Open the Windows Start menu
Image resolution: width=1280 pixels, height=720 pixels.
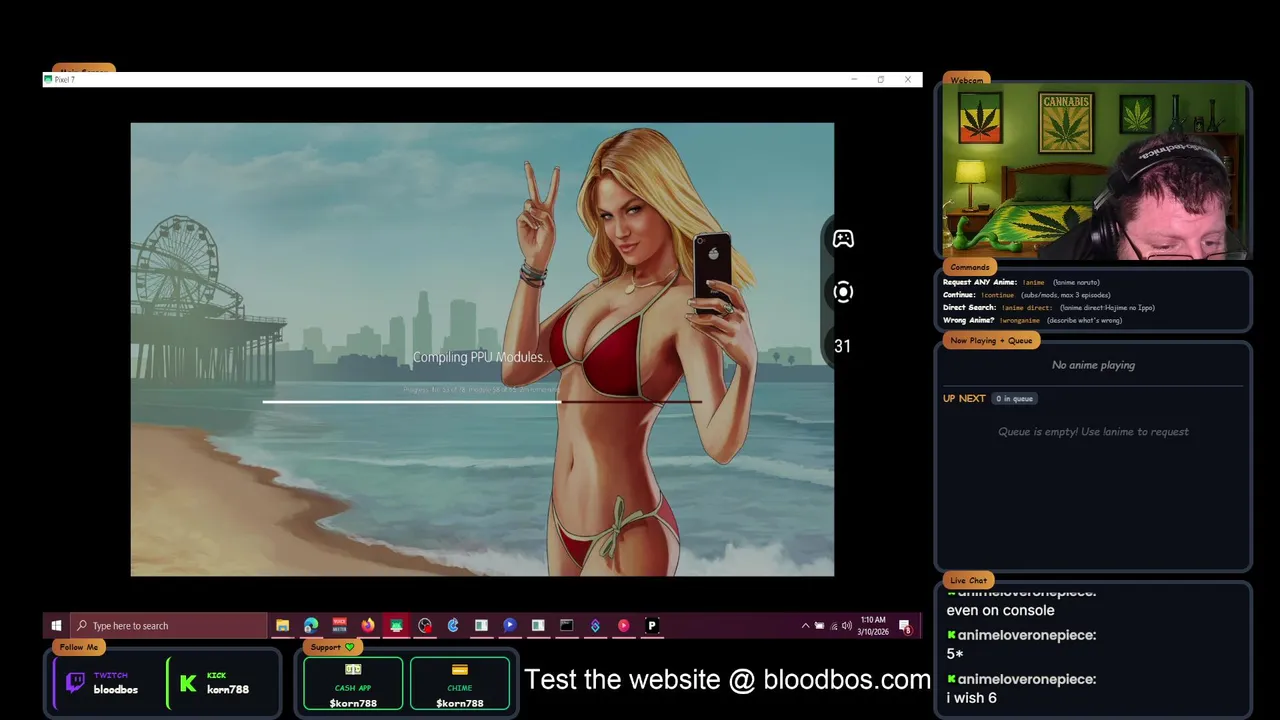[x=56, y=626]
